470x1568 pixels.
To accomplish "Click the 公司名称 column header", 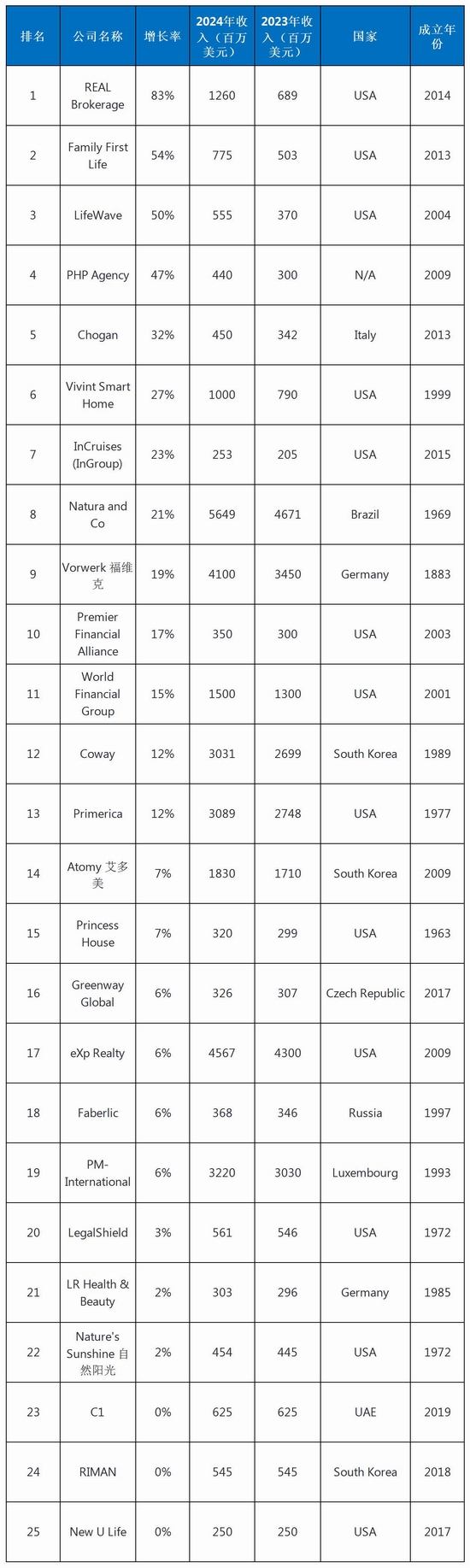I will 97,37.
